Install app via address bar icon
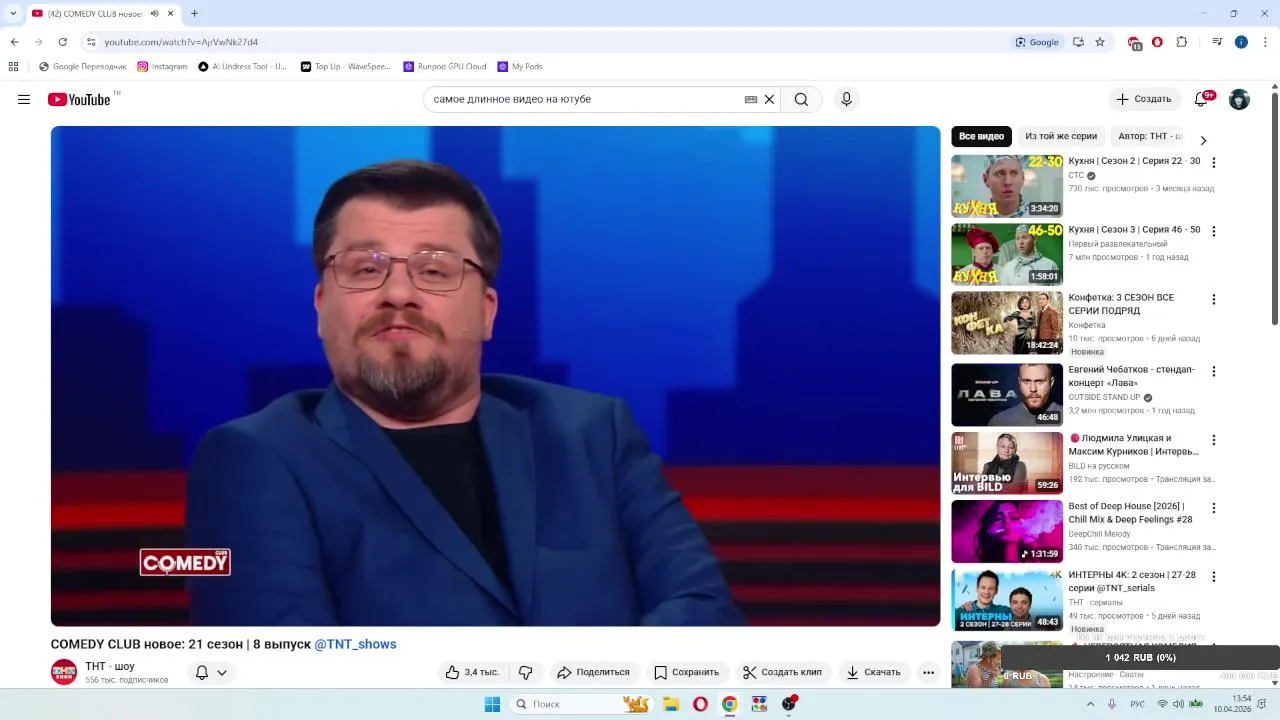The image size is (1280, 720). click(1078, 42)
